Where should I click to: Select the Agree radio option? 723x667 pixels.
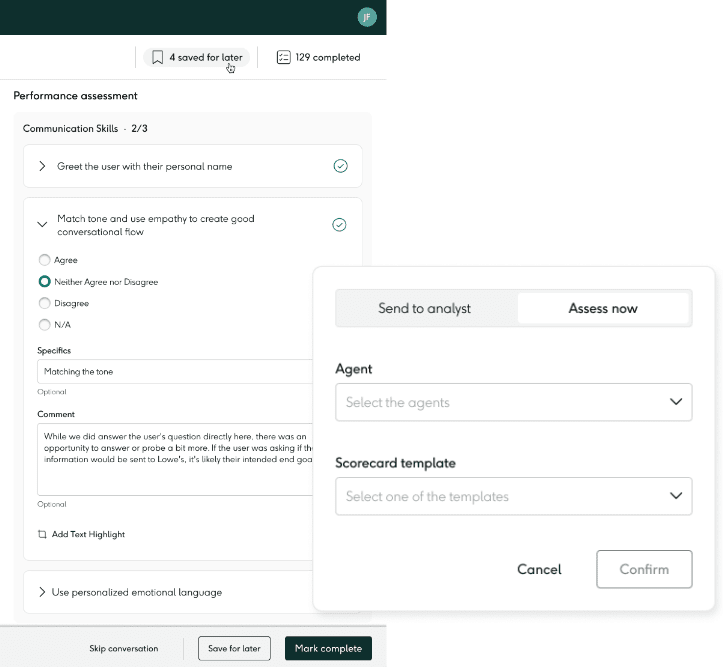pyautogui.click(x=44, y=260)
